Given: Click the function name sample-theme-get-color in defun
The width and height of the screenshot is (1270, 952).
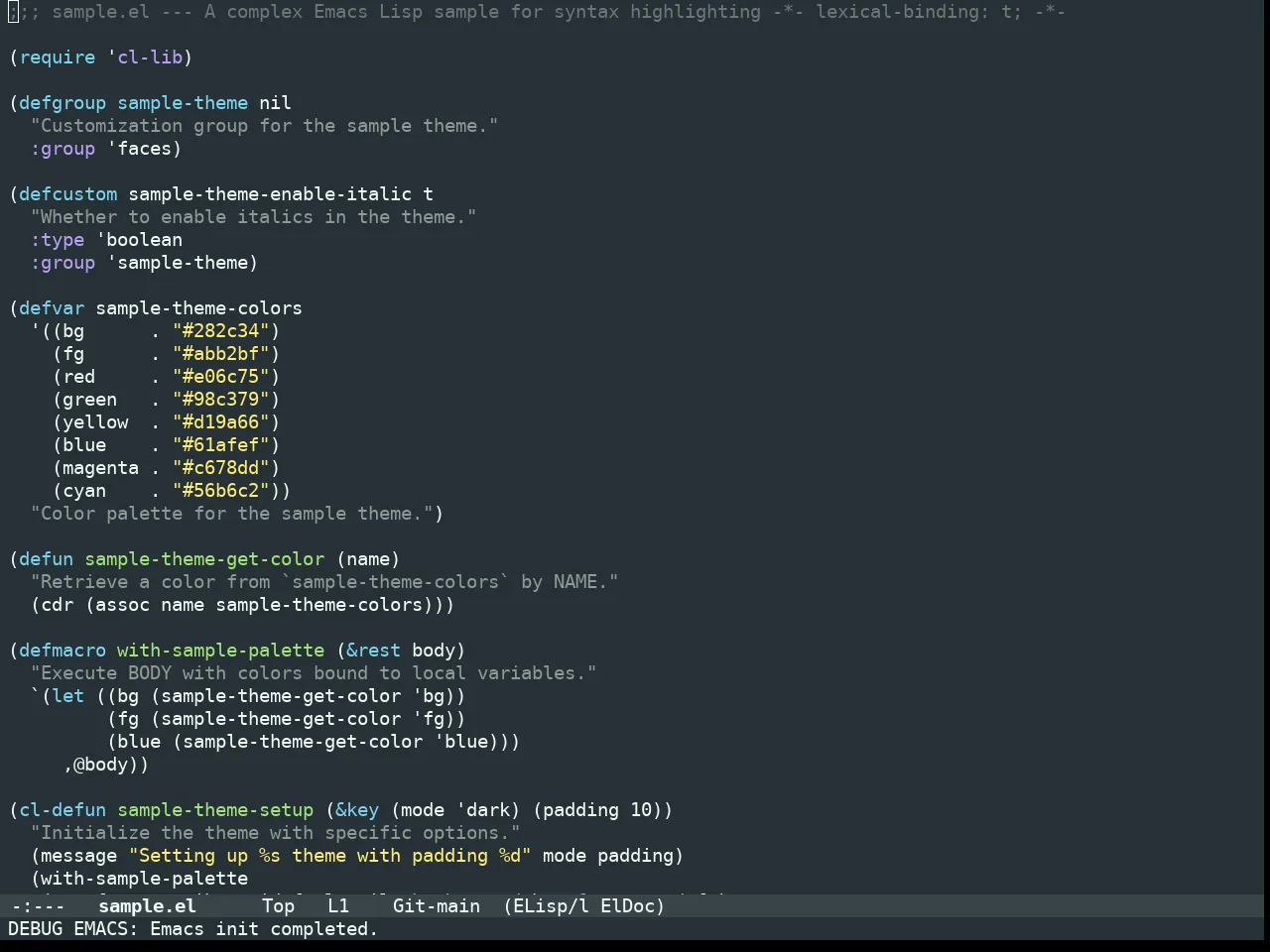Looking at the screenshot, I should click(204, 559).
